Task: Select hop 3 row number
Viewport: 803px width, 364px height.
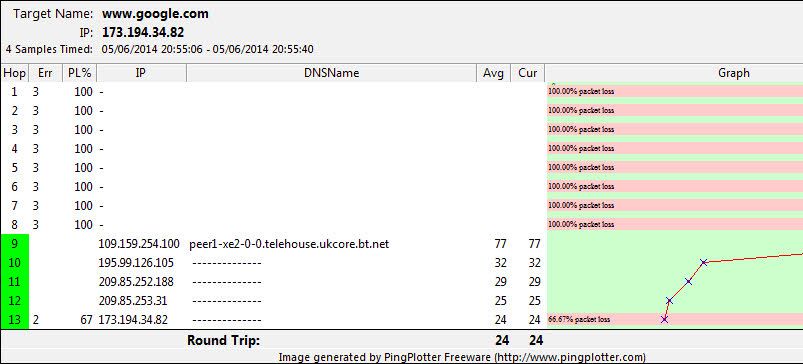Action: (x=14, y=130)
